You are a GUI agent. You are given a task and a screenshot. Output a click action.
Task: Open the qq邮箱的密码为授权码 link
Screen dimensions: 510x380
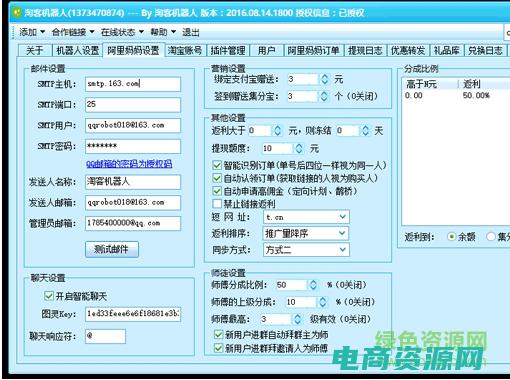[x=129, y=164]
